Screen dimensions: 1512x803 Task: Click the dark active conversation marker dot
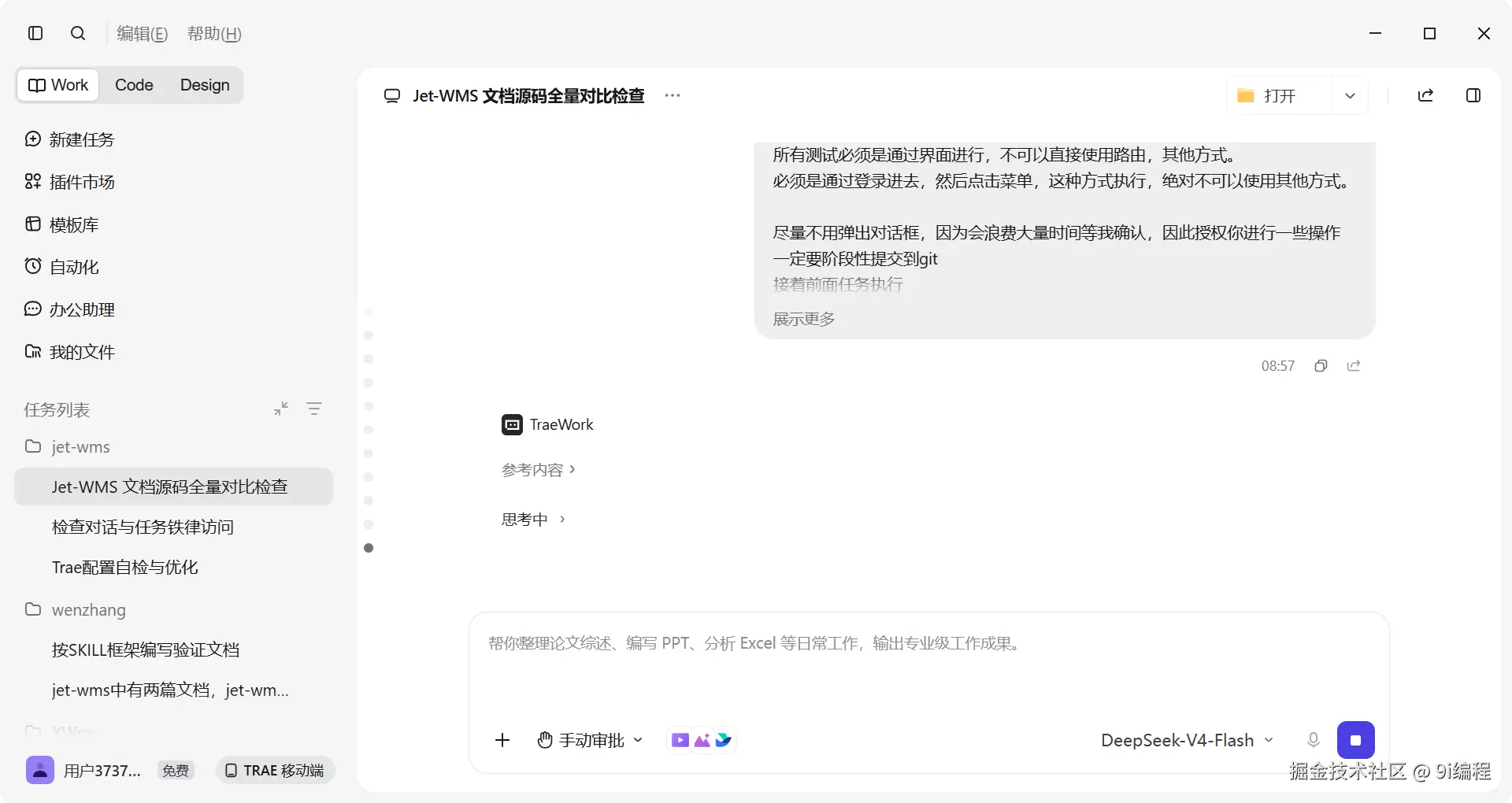pyautogui.click(x=369, y=548)
